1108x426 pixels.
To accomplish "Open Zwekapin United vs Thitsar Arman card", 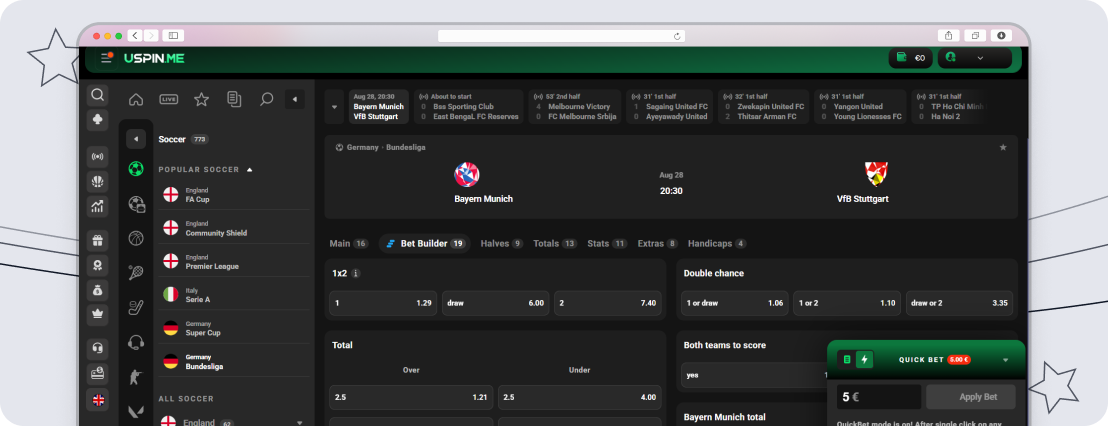I will (764, 107).
